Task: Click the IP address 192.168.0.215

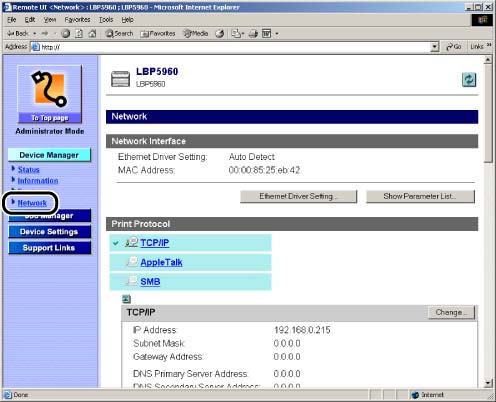Action: point(302,330)
